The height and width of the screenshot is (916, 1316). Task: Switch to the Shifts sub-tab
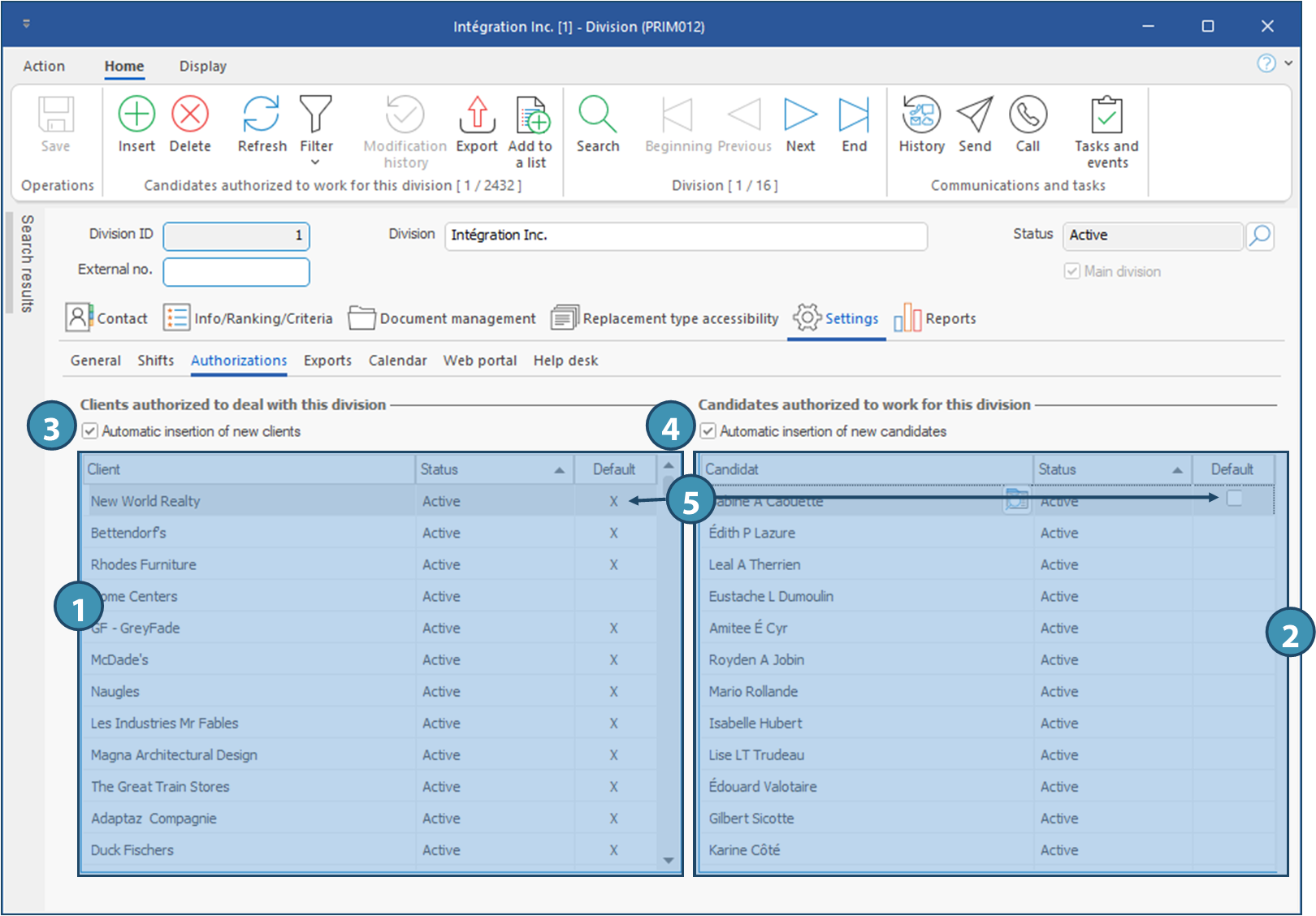(x=155, y=361)
